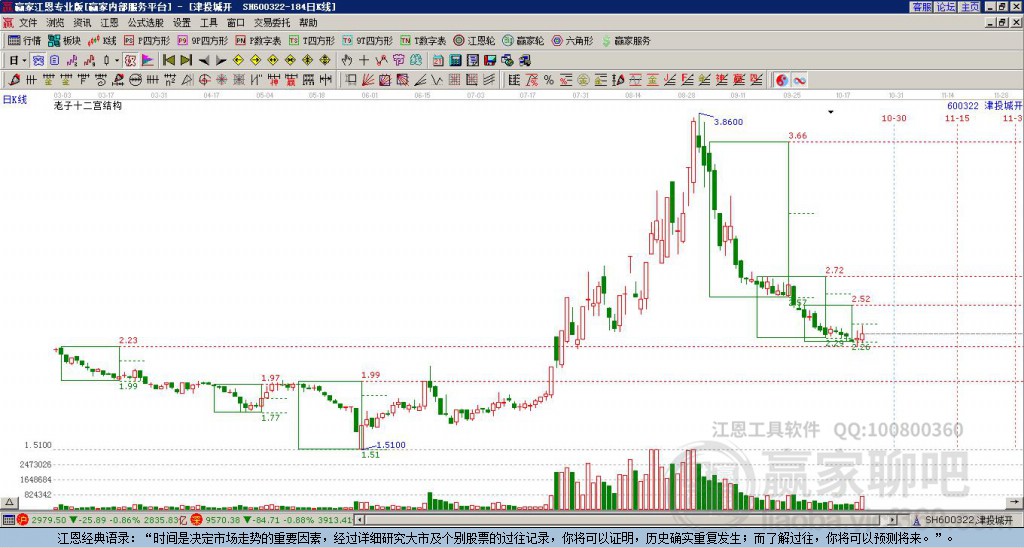
Task: Click the 10-30 date marker
Action: (894, 118)
